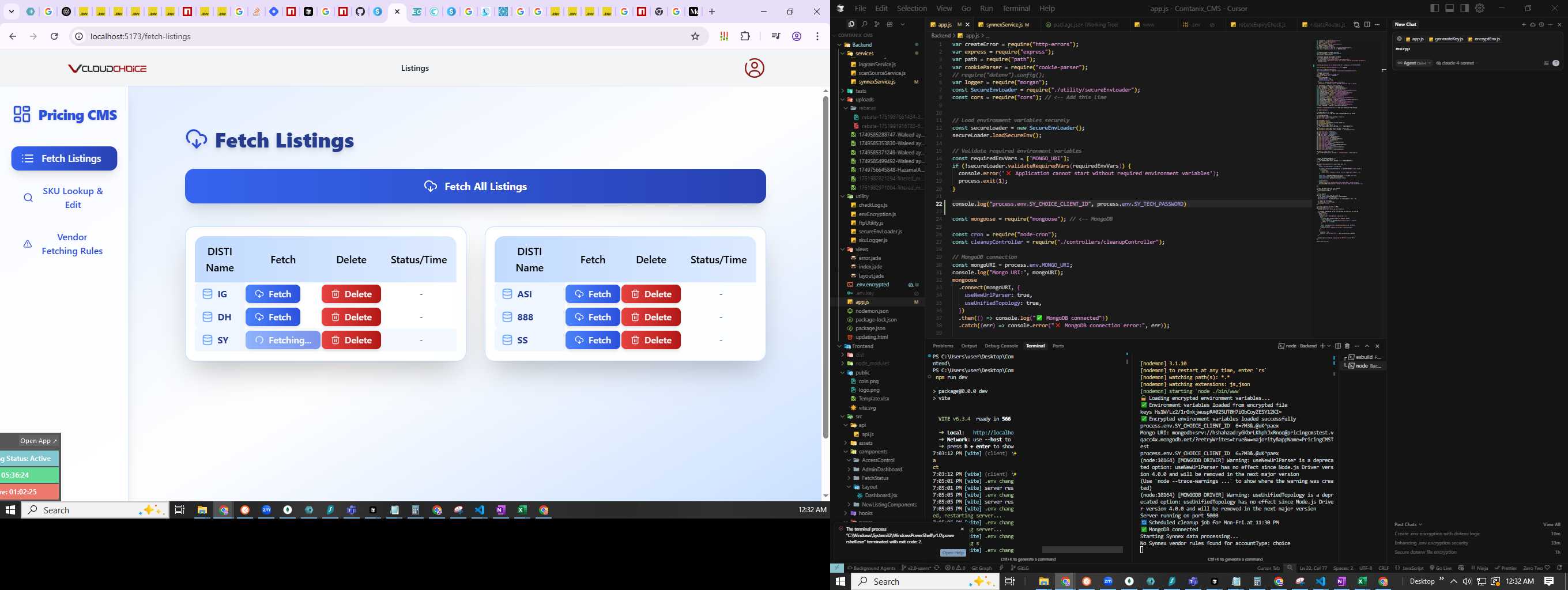Click Windows Start button on lower taskbar
Viewport: 1568px width, 590px height.
point(840,581)
